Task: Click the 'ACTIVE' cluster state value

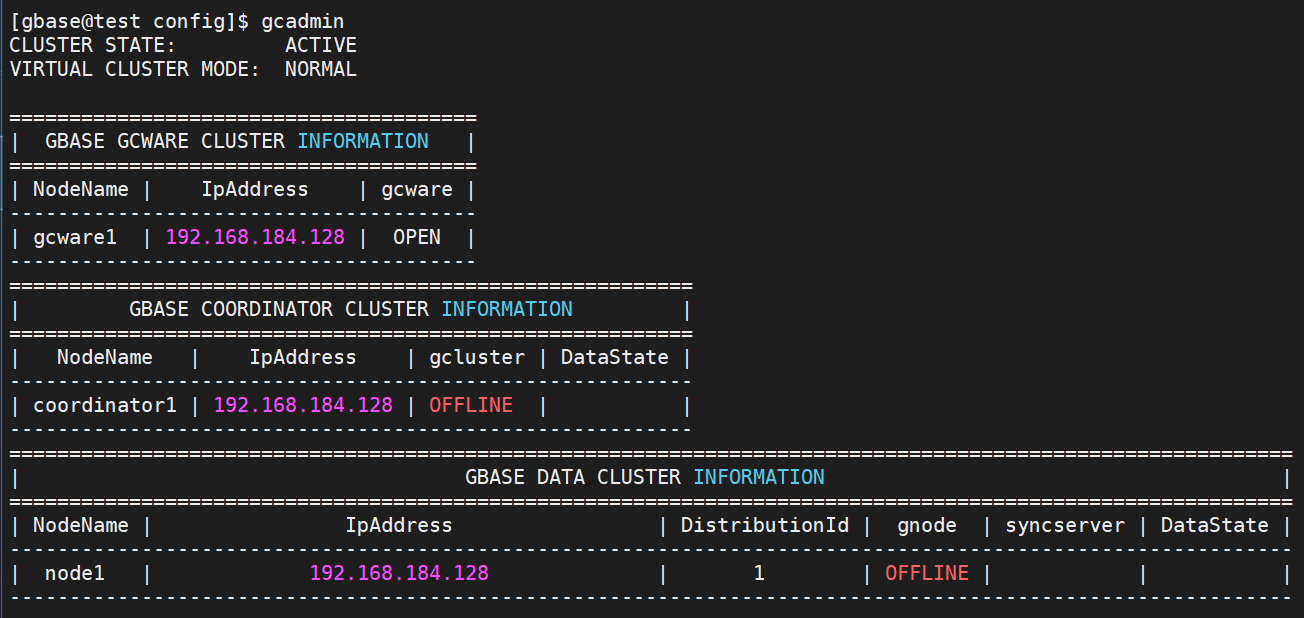Action: 321,45
